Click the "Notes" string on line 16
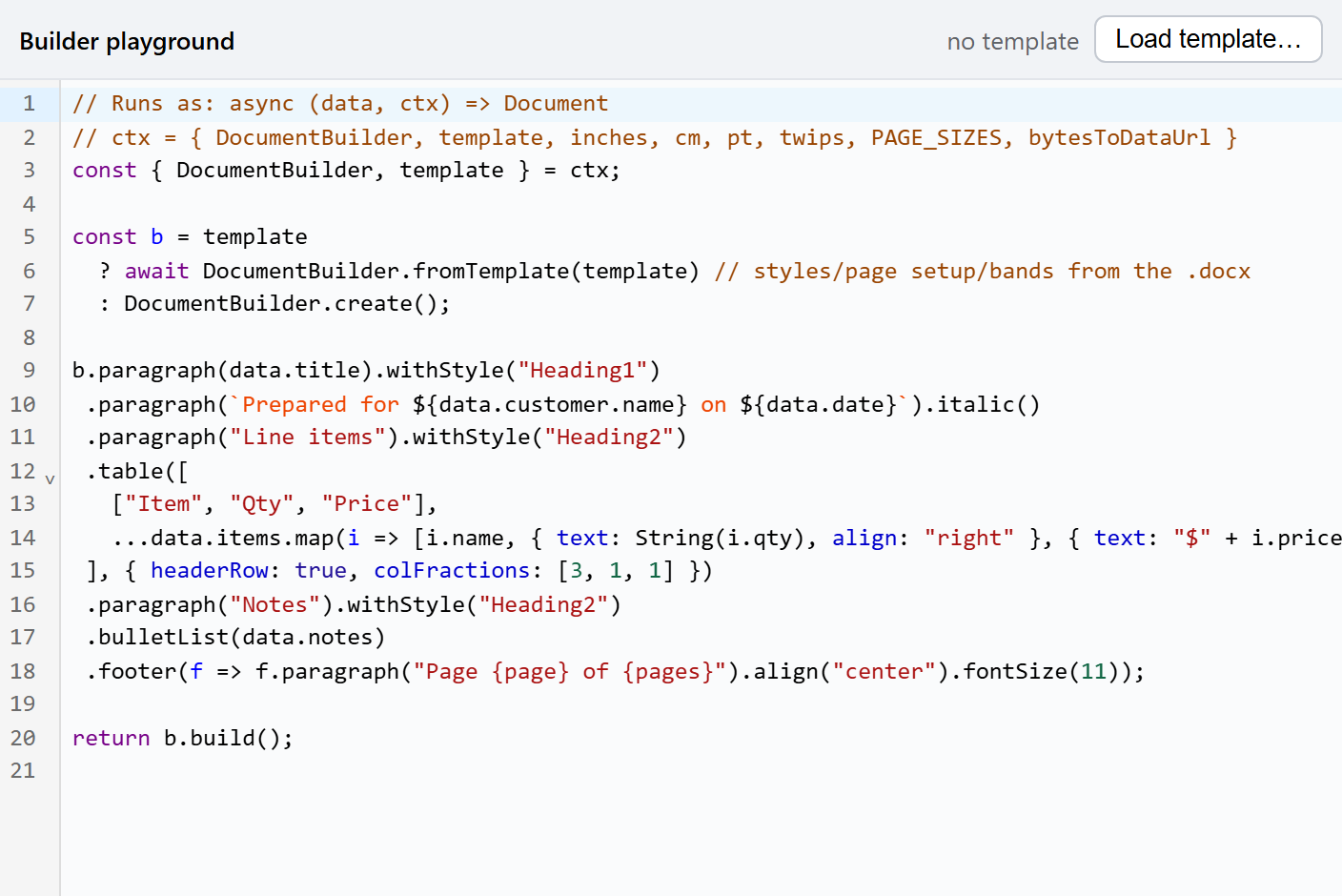 pyautogui.click(x=275, y=604)
